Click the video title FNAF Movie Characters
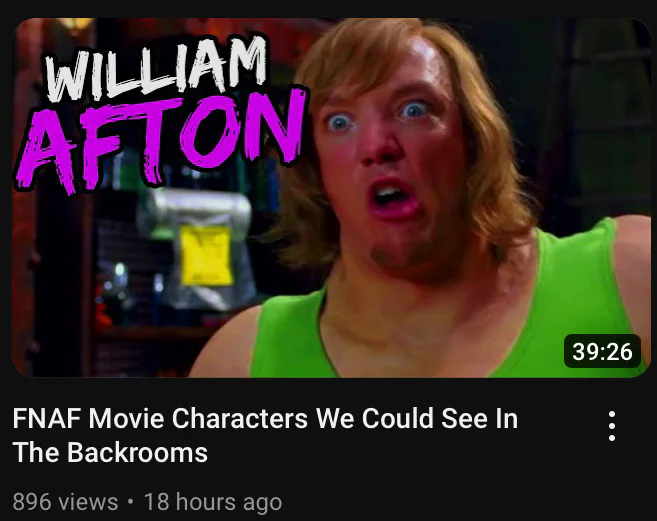Viewport: 657px width, 521px height. click(x=265, y=435)
